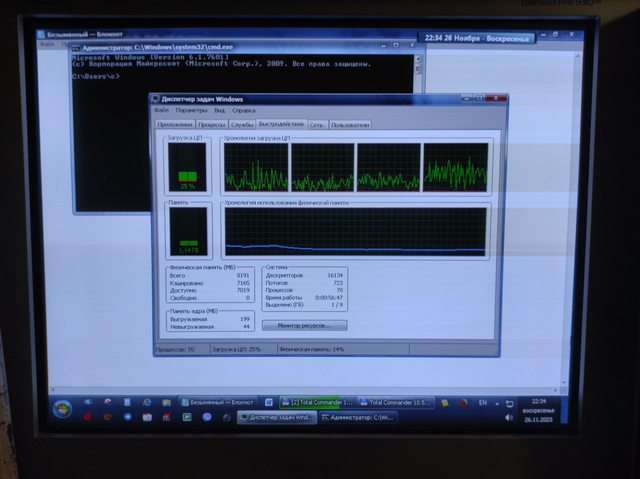Click the Время работы value 0:00:56:47
Screen dimensions: 640x479
click(329, 298)
